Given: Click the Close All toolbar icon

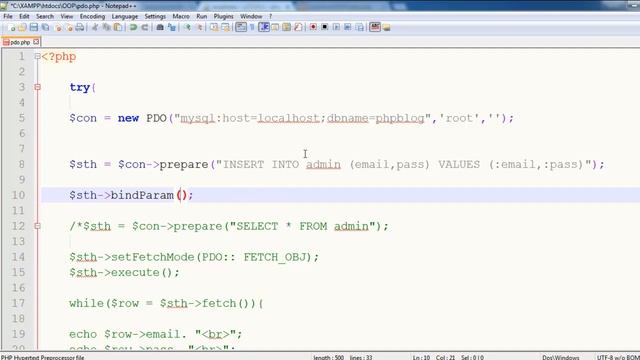Looking at the screenshot, I should [69, 27].
